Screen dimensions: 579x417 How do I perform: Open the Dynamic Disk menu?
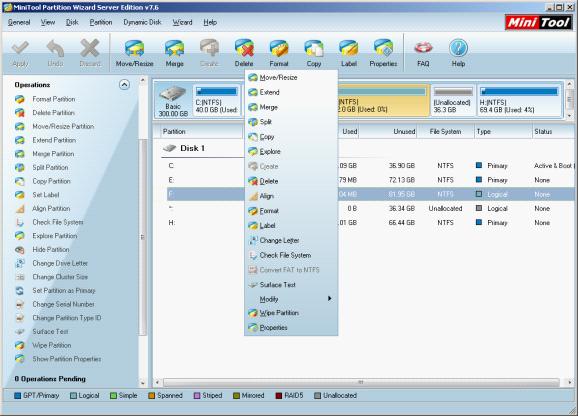(x=142, y=22)
